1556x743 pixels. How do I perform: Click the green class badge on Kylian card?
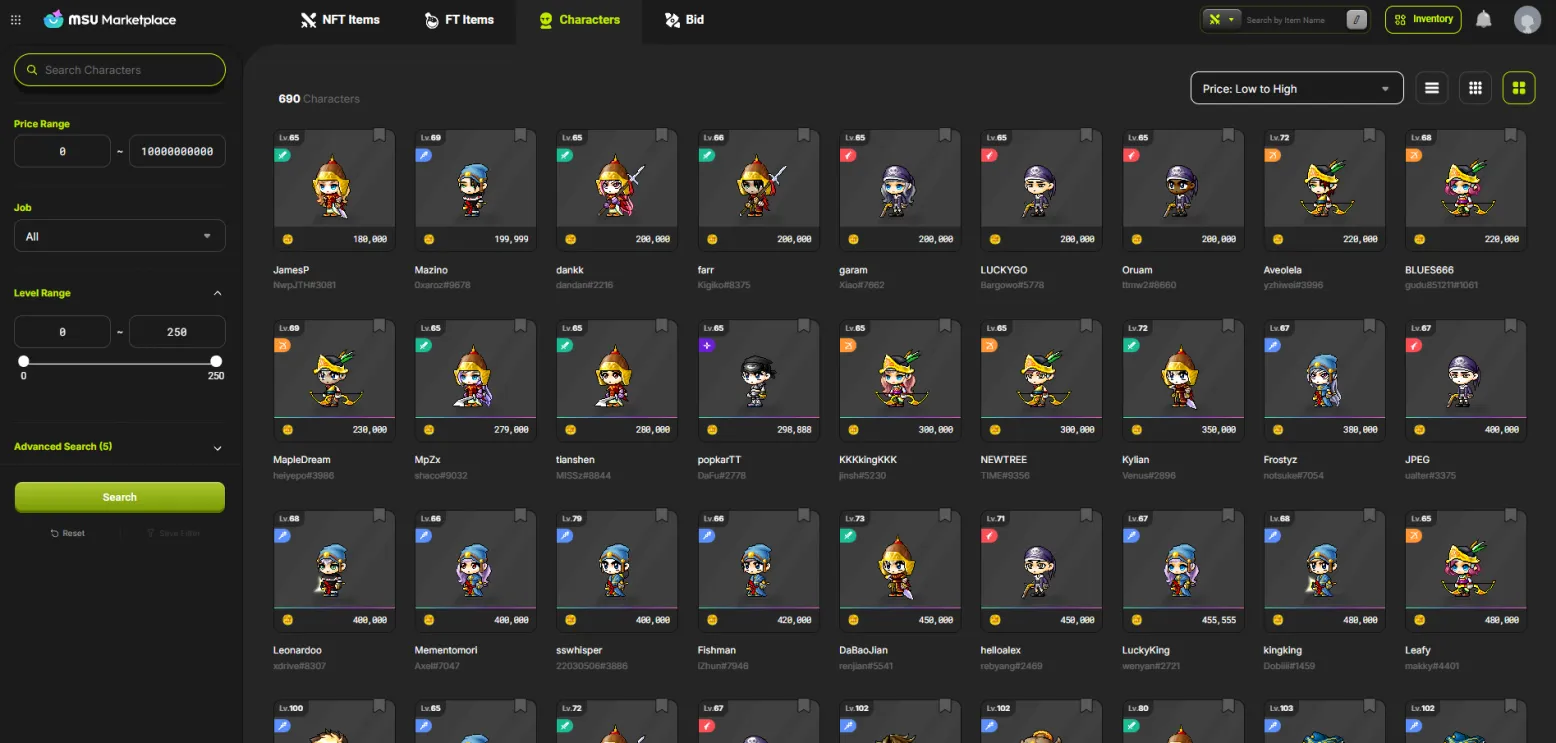pyautogui.click(x=1131, y=345)
